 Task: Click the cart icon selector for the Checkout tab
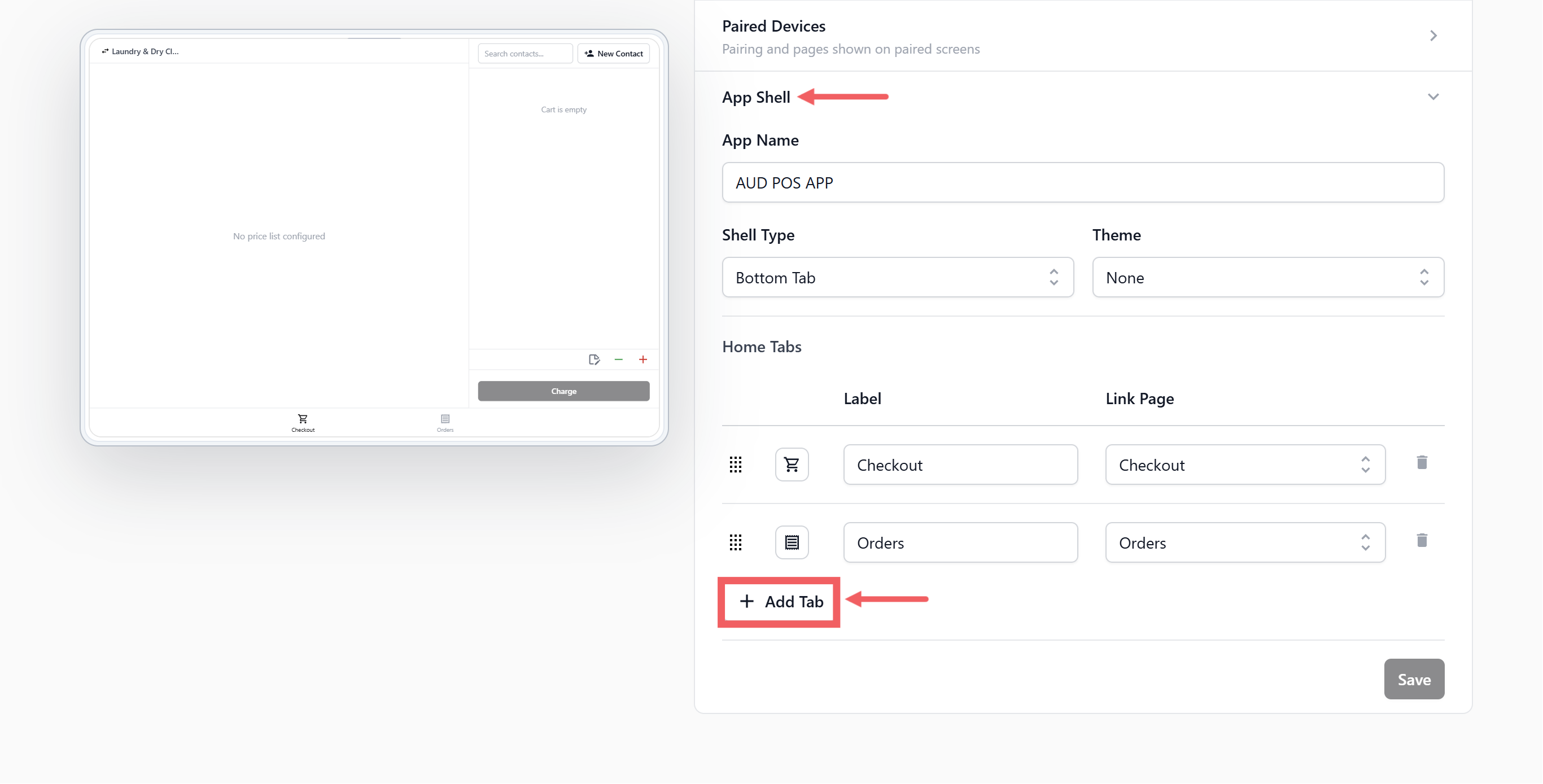[x=792, y=464]
